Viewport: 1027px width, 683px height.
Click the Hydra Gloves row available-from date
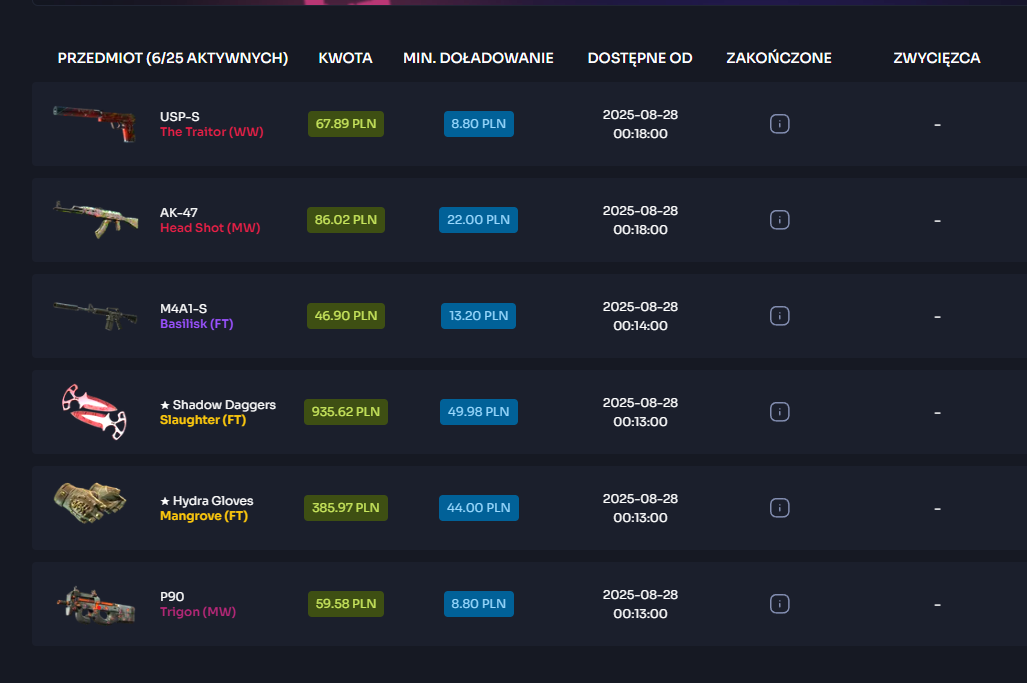(640, 508)
